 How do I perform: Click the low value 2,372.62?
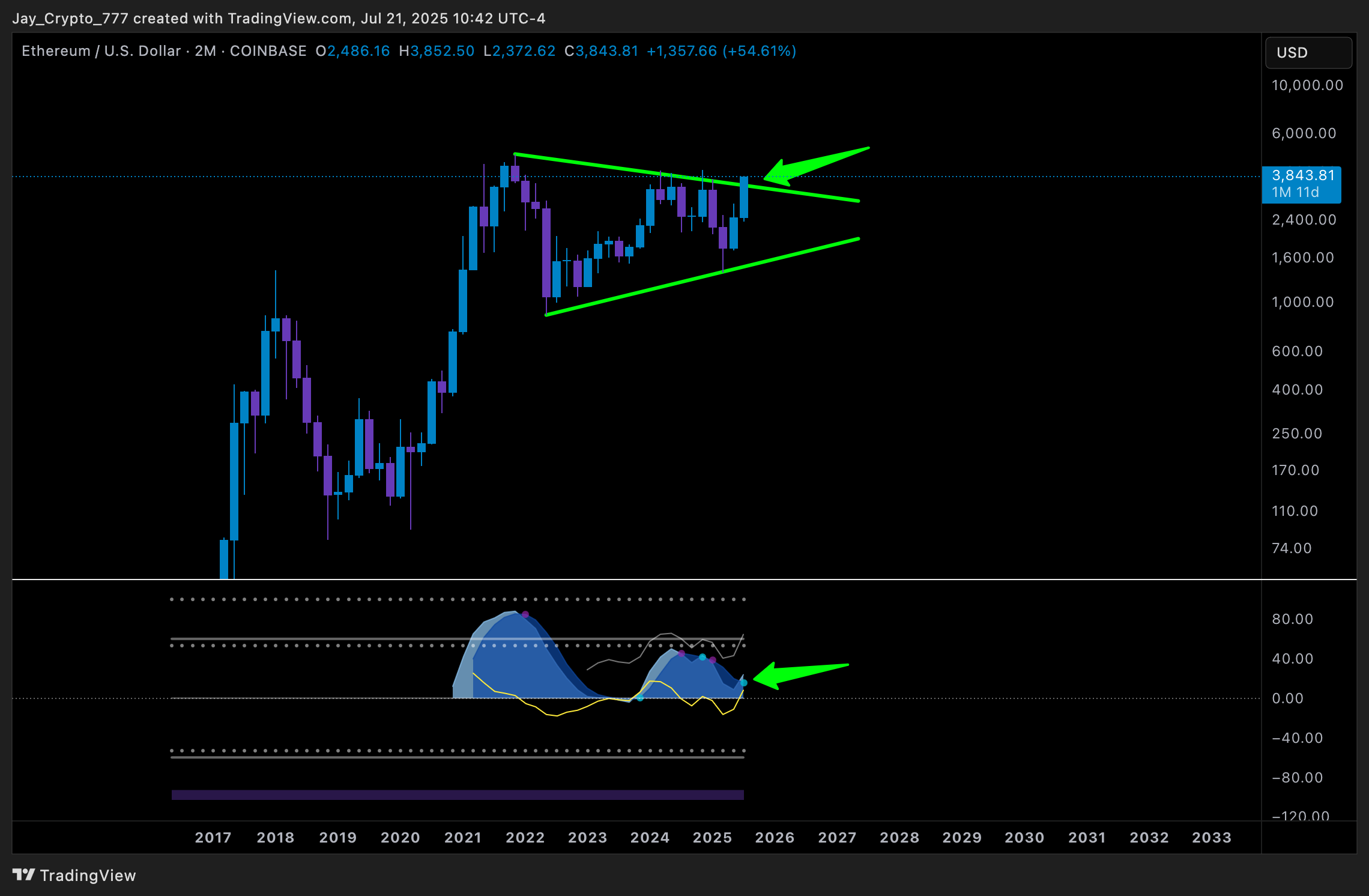[524, 51]
